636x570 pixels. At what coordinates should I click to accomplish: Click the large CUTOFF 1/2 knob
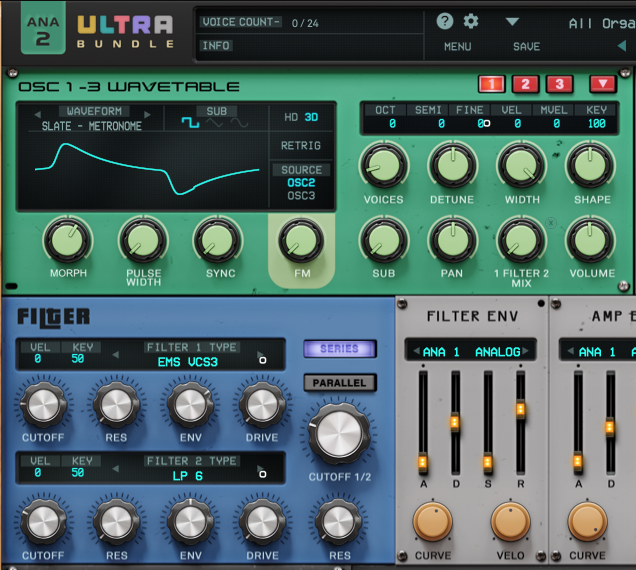339,434
